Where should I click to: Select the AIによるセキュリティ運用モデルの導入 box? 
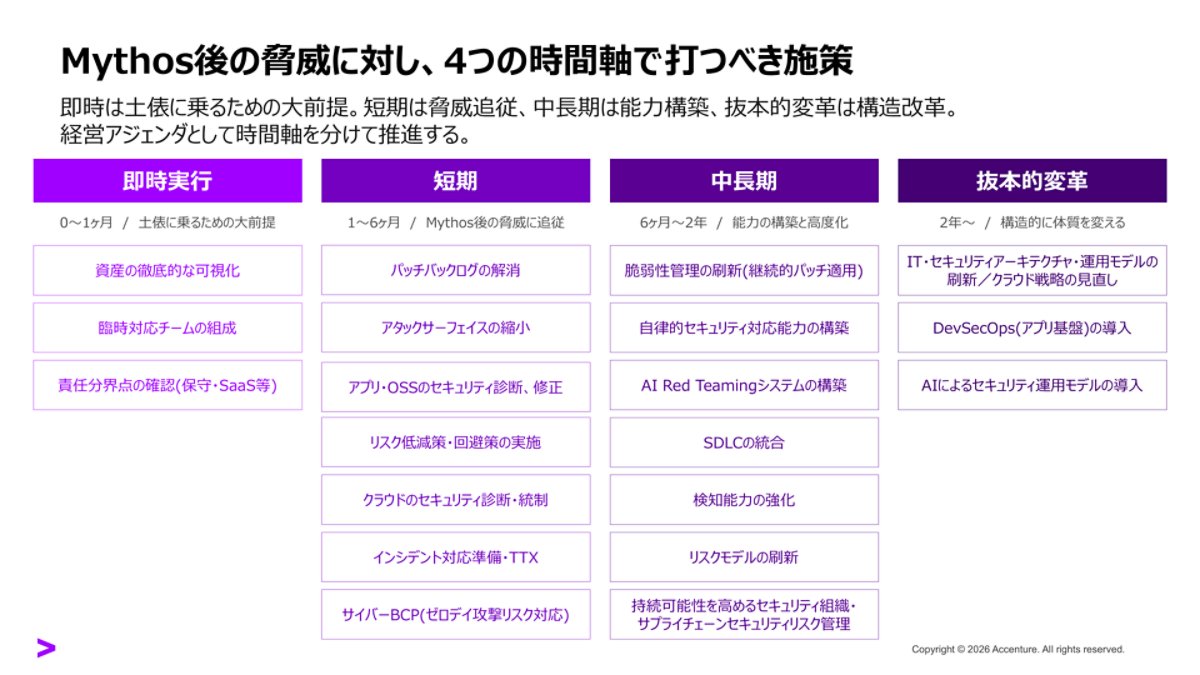point(1032,385)
